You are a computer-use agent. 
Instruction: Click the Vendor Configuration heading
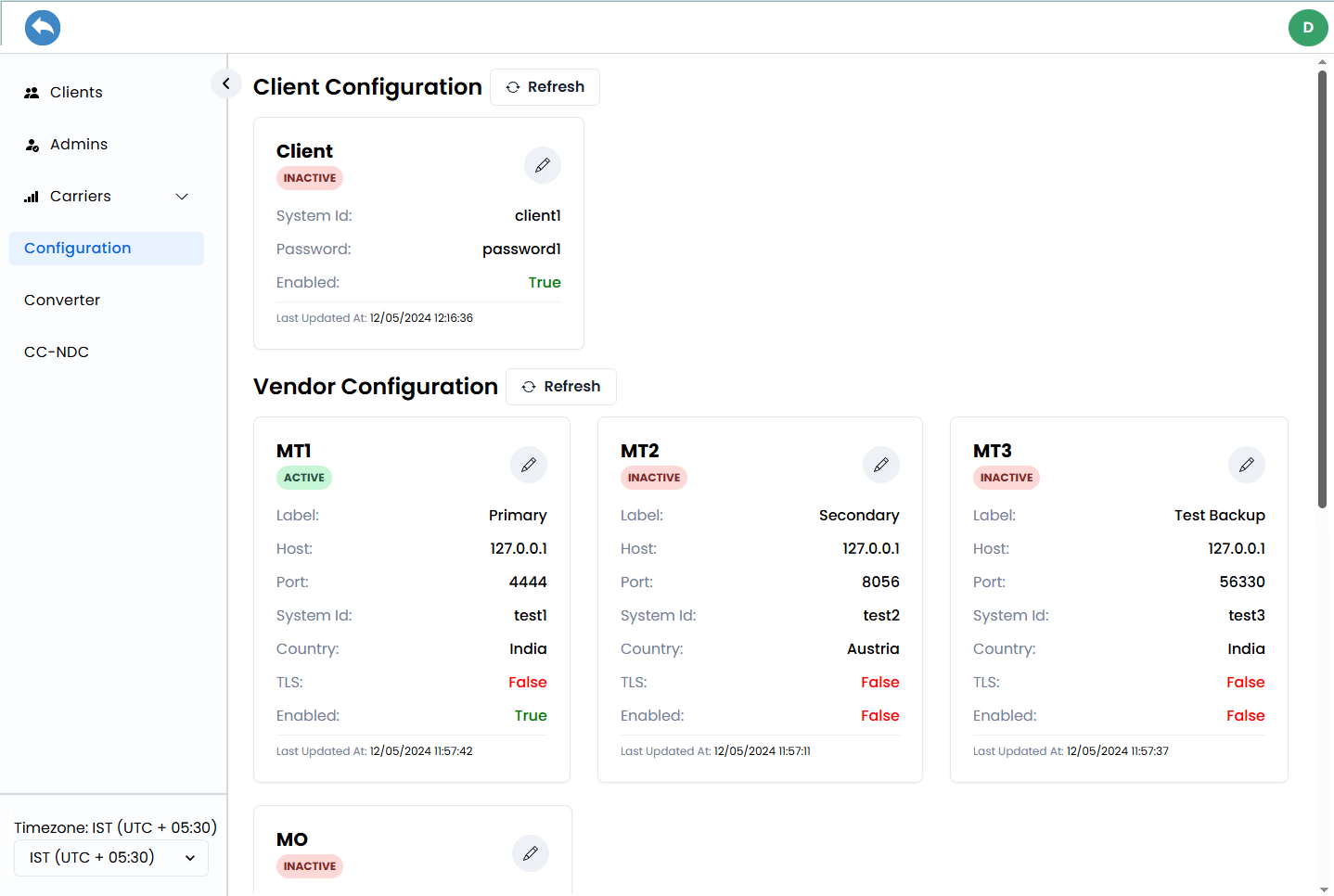pyautogui.click(x=376, y=387)
